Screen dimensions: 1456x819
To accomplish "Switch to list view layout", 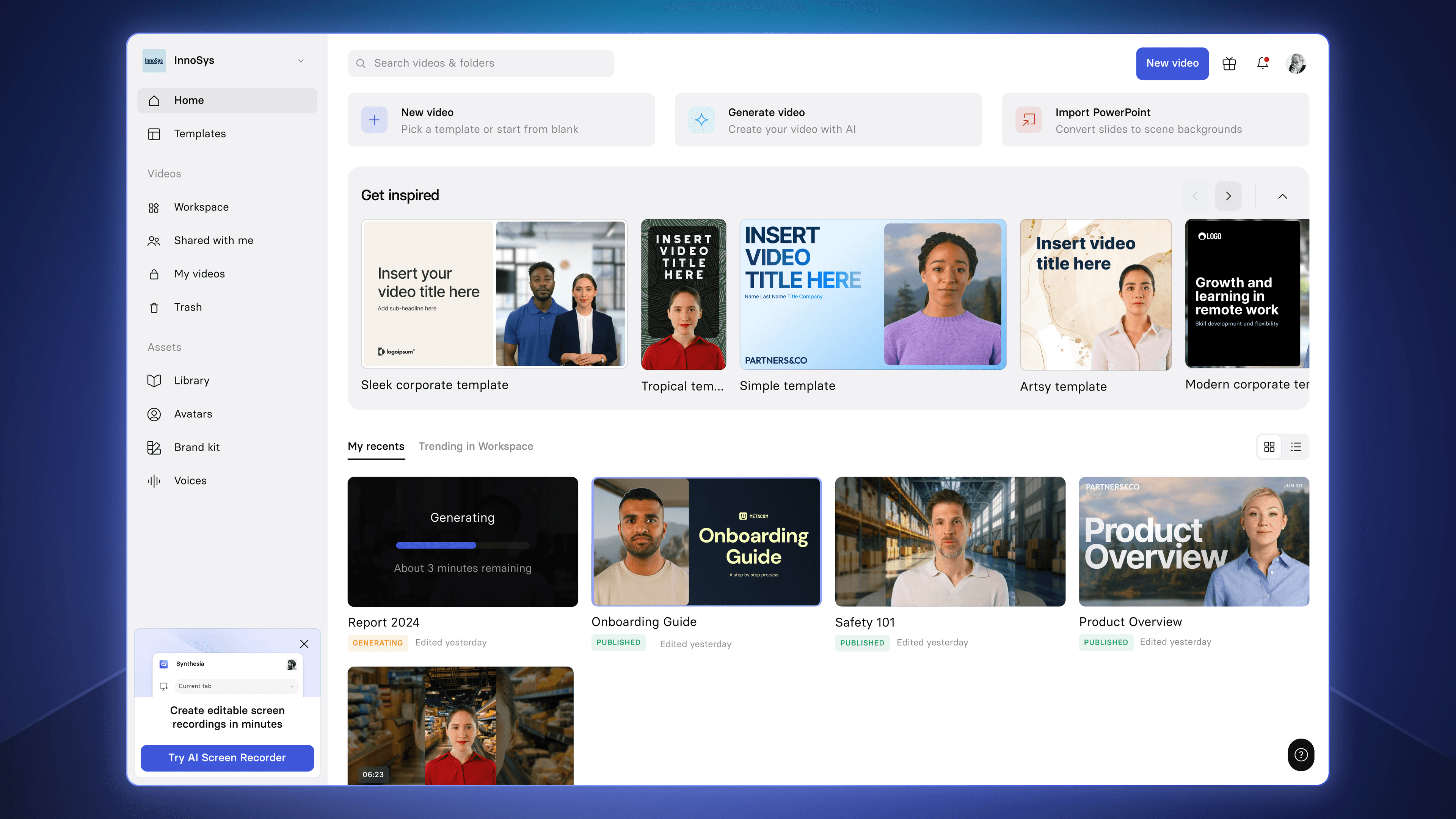I will (1296, 447).
